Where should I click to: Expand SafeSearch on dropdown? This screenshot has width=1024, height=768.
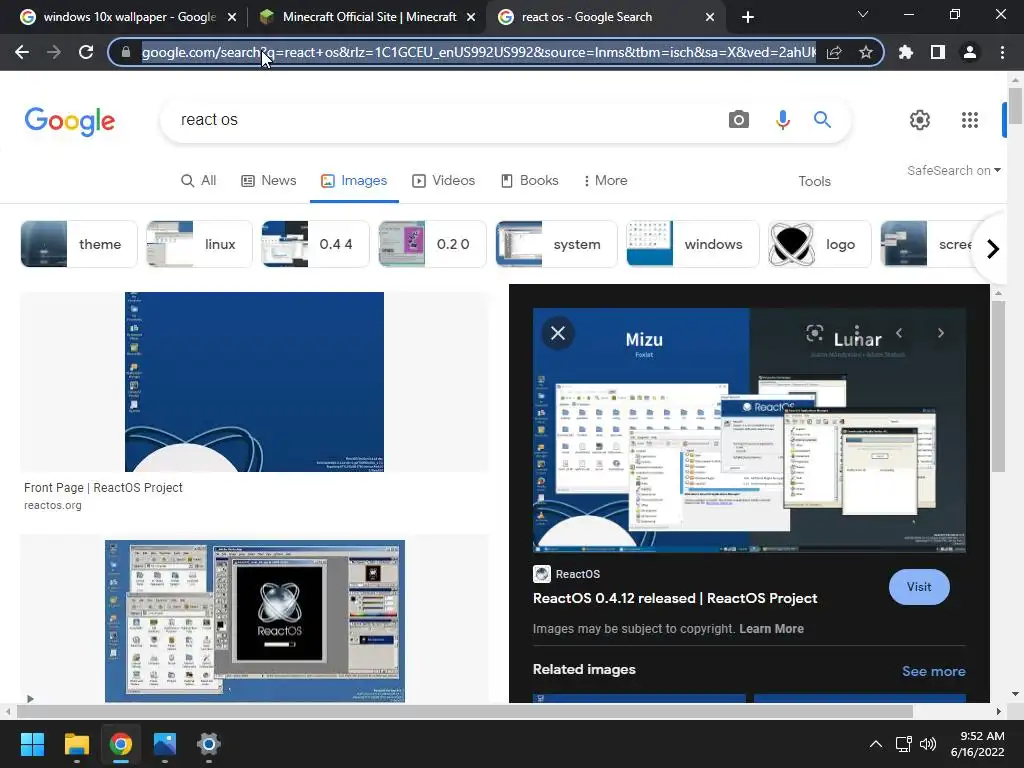(x=953, y=170)
